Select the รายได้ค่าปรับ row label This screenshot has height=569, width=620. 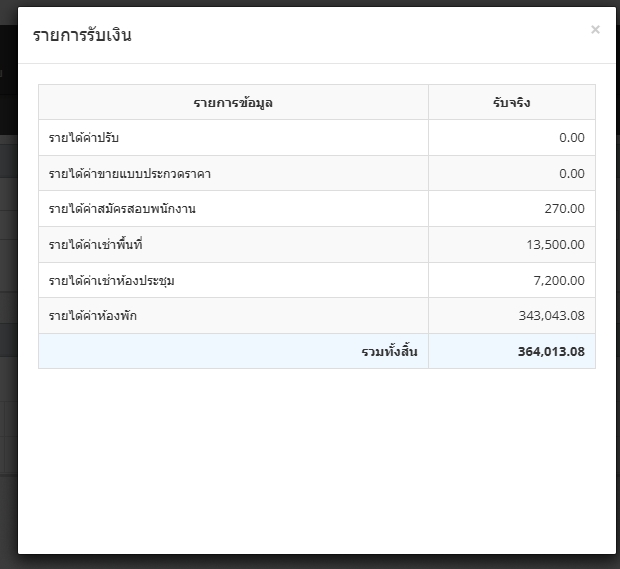84,138
